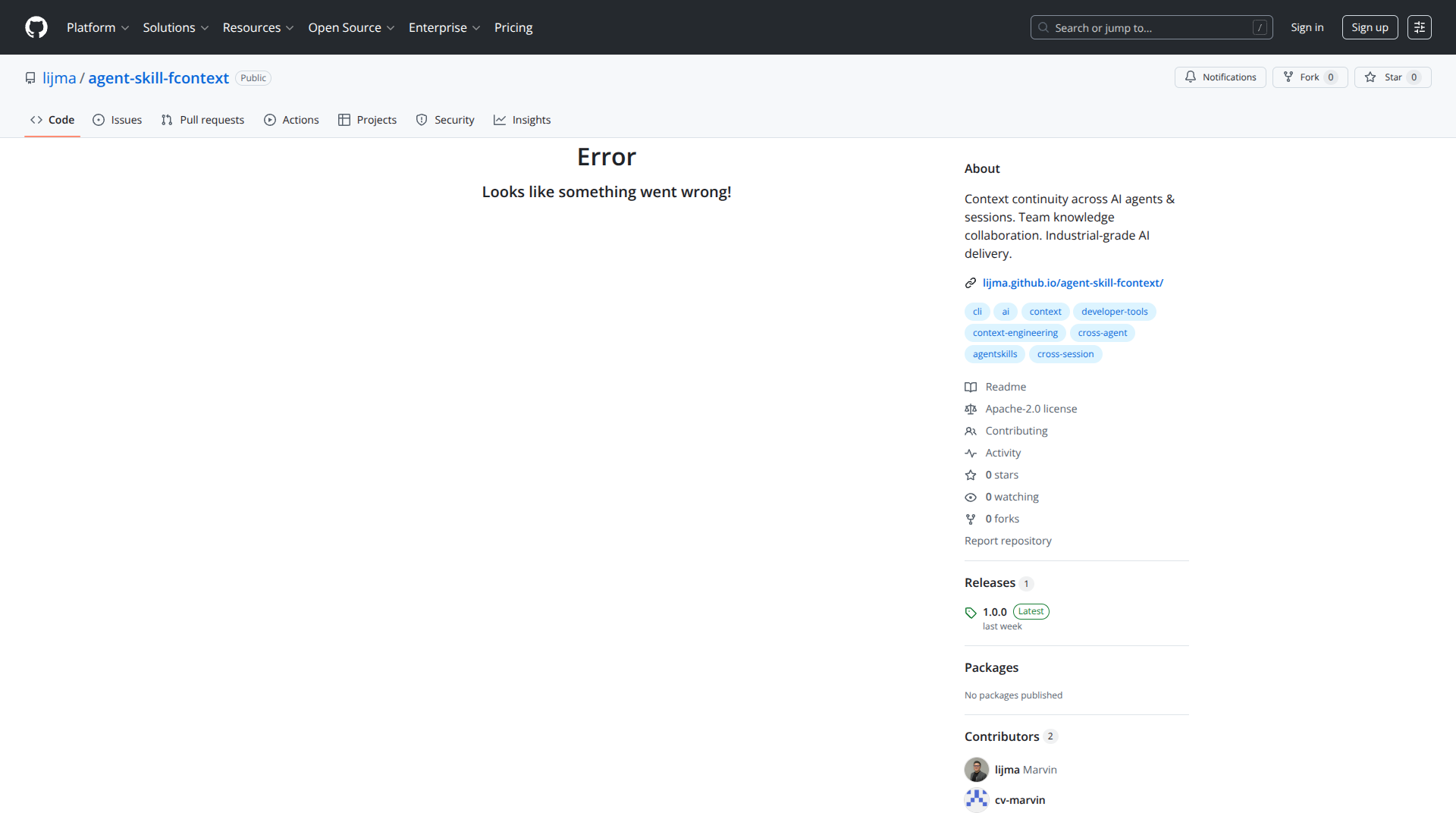Focus the Search or jump to field

click(1150, 27)
